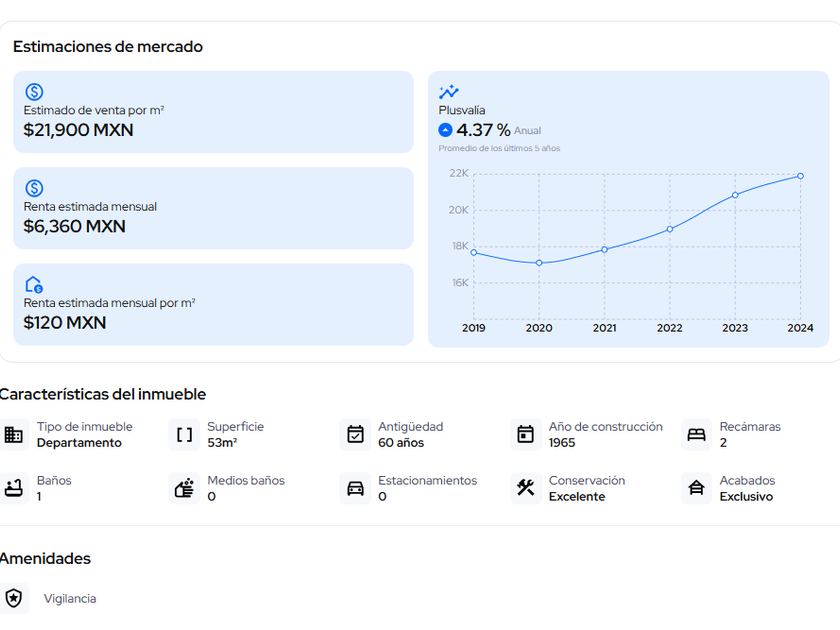Click the Antigüedad calendar check icon
Viewport: 840px width, 630px height.
tap(355, 435)
